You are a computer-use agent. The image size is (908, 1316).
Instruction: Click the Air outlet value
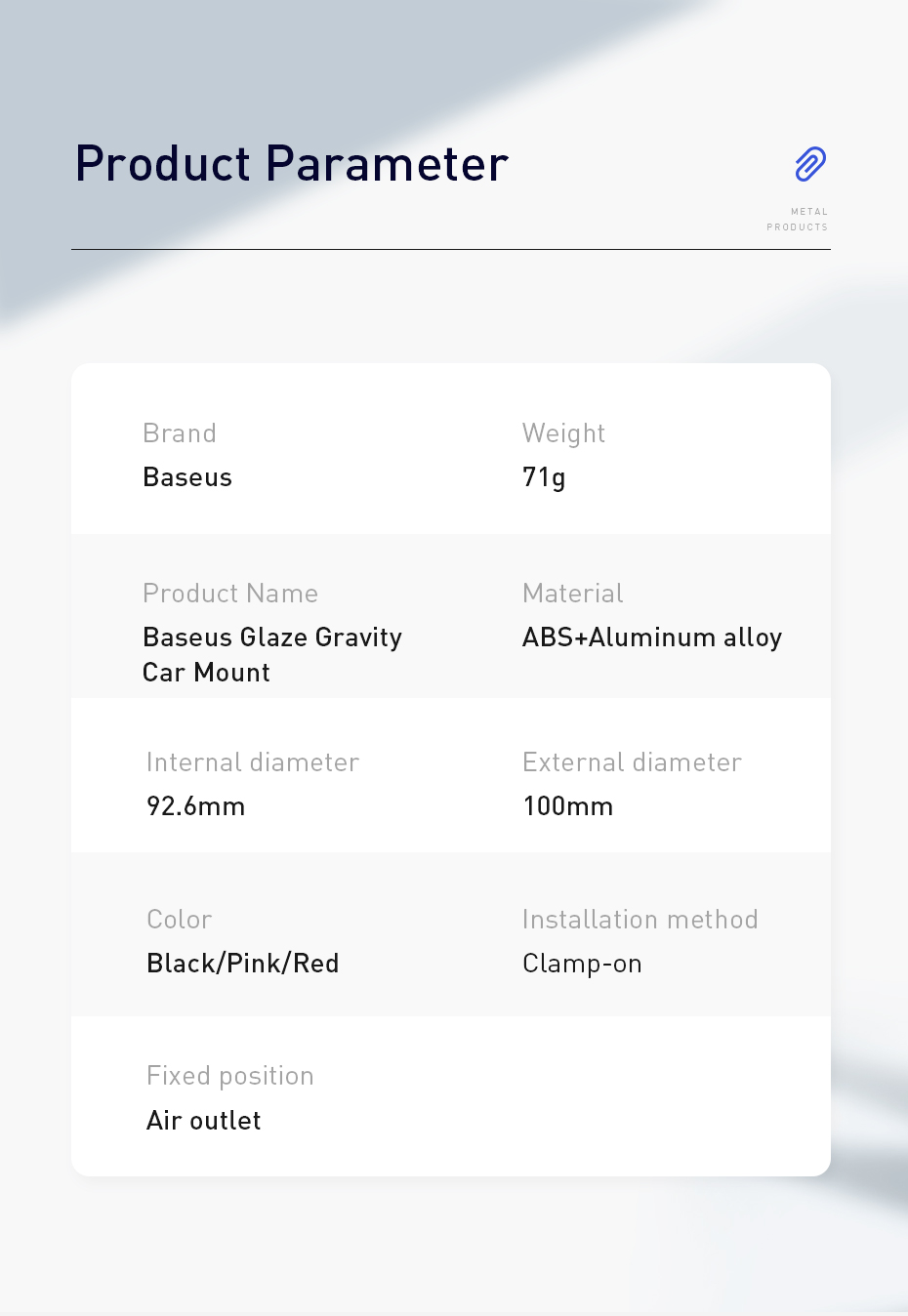point(204,1121)
